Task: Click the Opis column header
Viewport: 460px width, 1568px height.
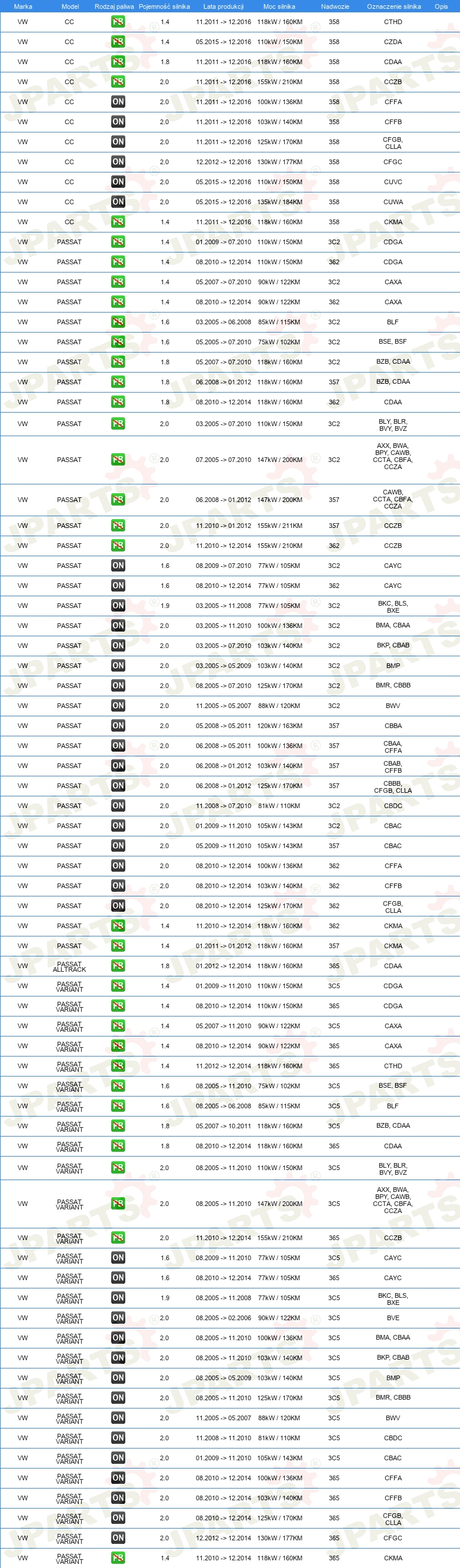Action: [x=441, y=6]
